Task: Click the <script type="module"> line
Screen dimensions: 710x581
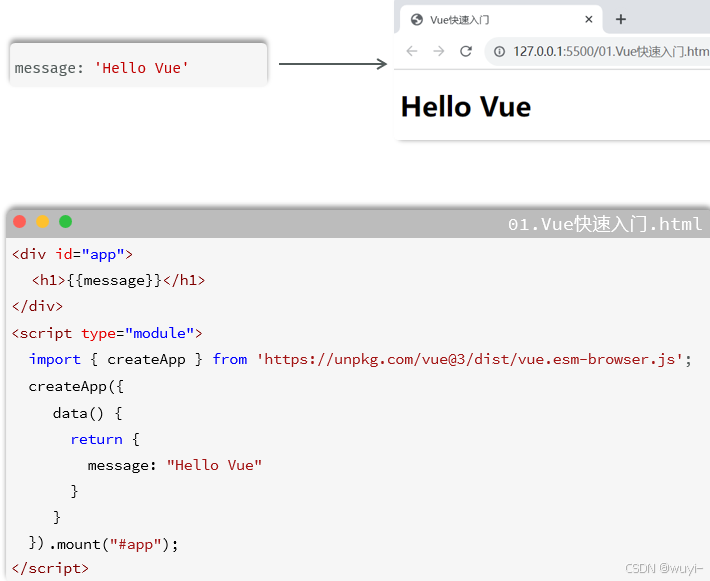Action: tap(107, 334)
